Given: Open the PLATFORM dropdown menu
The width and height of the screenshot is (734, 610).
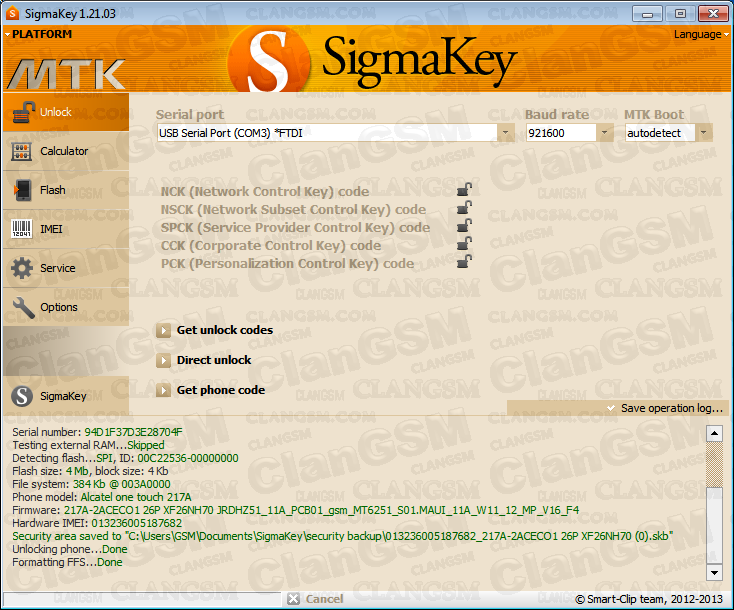Looking at the screenshot, I should pos(38,34).
